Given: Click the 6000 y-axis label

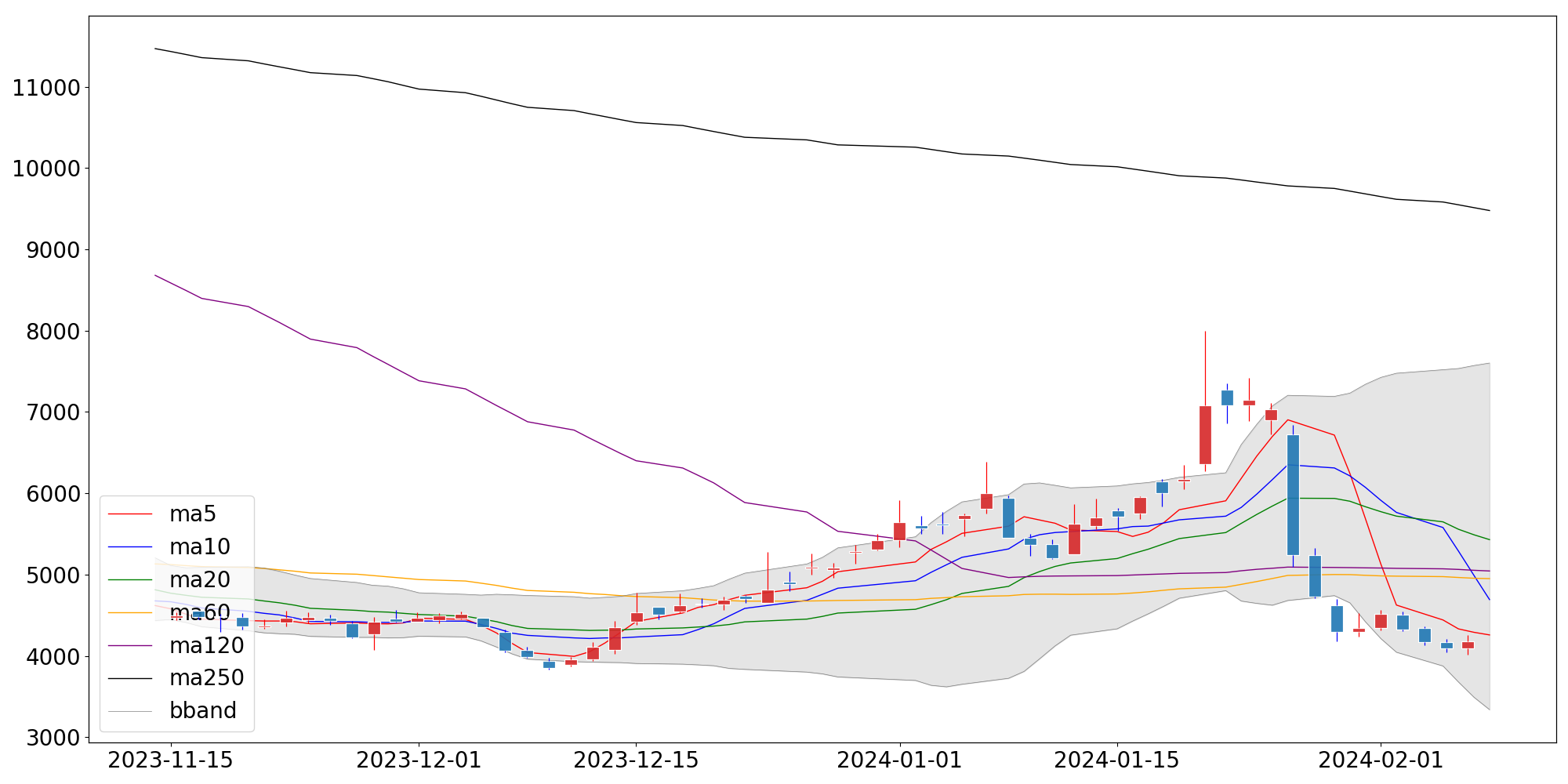Looking at the screenshot, I should [x=53, y=494].
